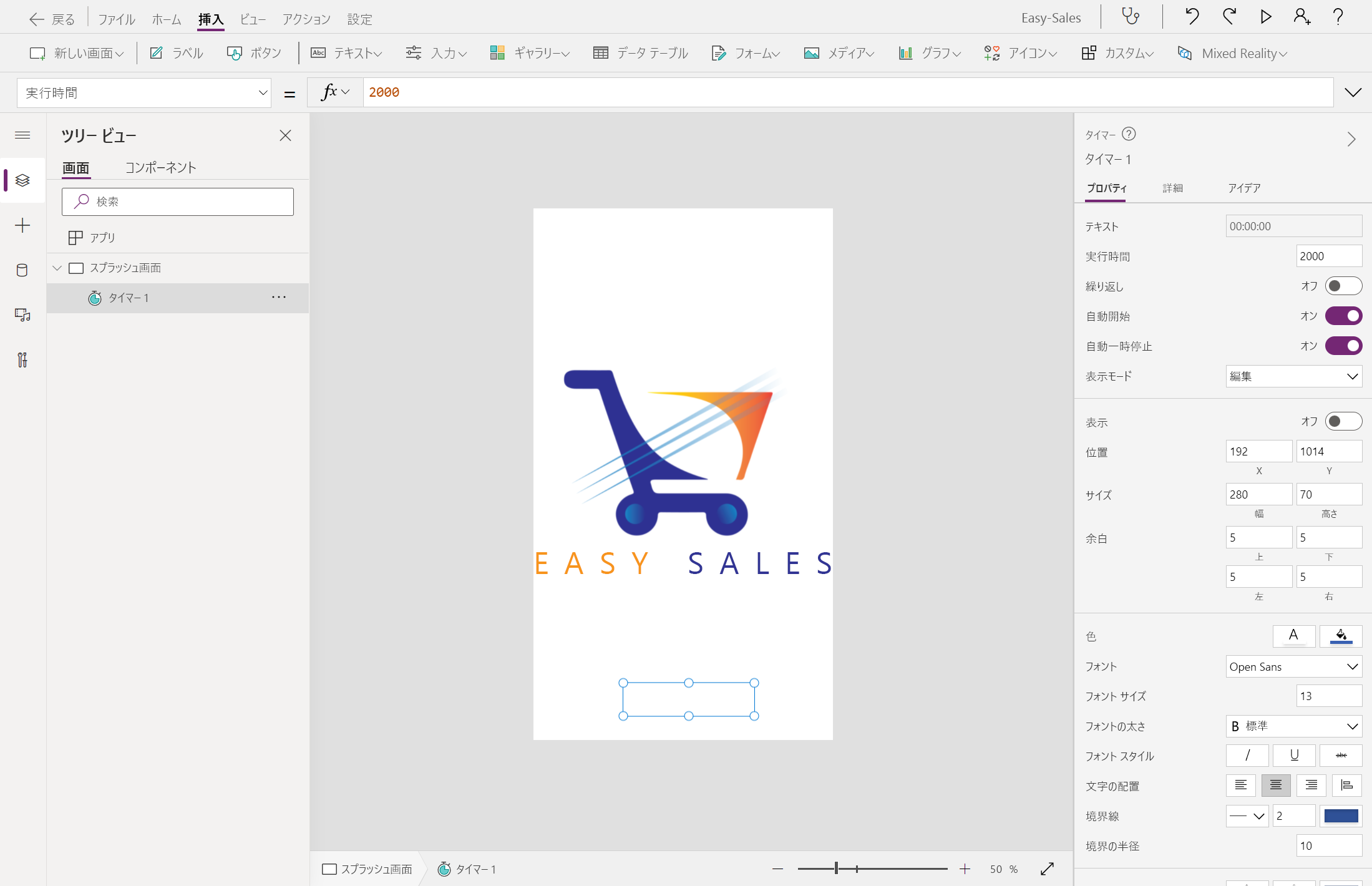The width and height of the screenshot is (1372, 886).
Task: Collapse the スプラッシュ画面 tree node
Action: click(57, 268)
